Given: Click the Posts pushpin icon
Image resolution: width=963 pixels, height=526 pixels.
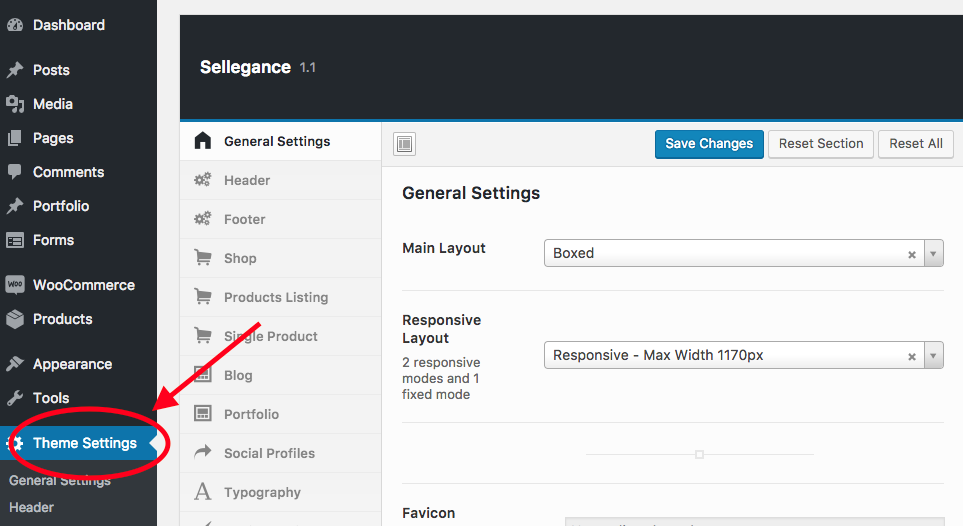Looking at the screenshot, I should 15,70.
